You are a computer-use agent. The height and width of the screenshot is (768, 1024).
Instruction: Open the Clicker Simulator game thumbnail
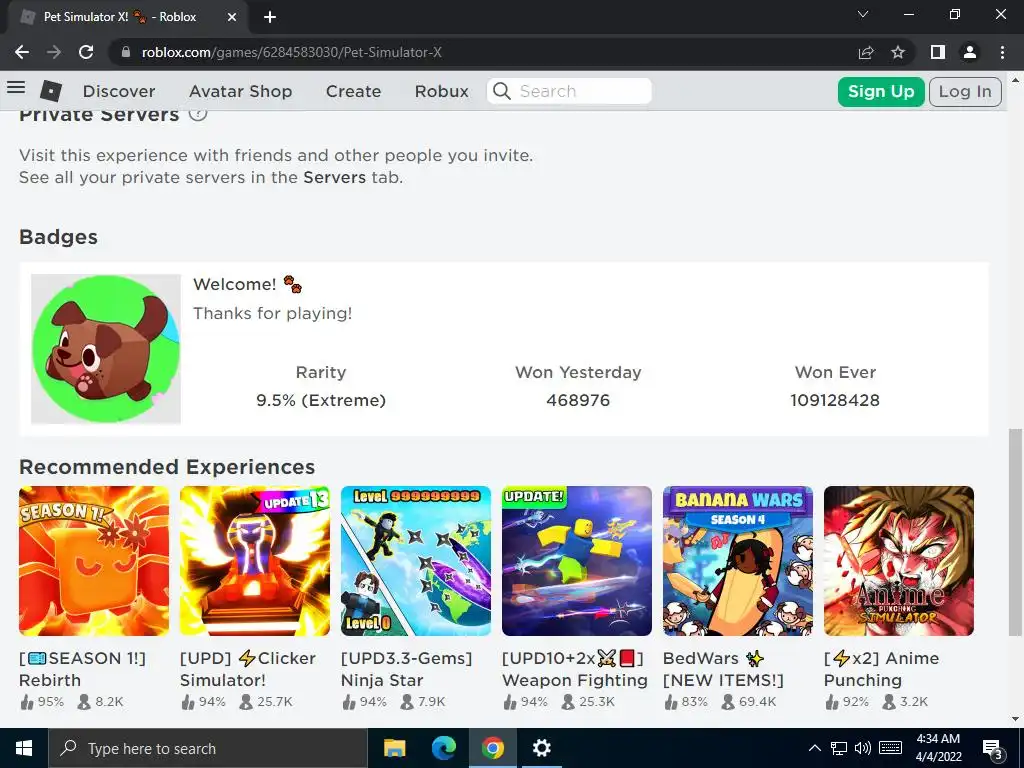coord(255,561)
